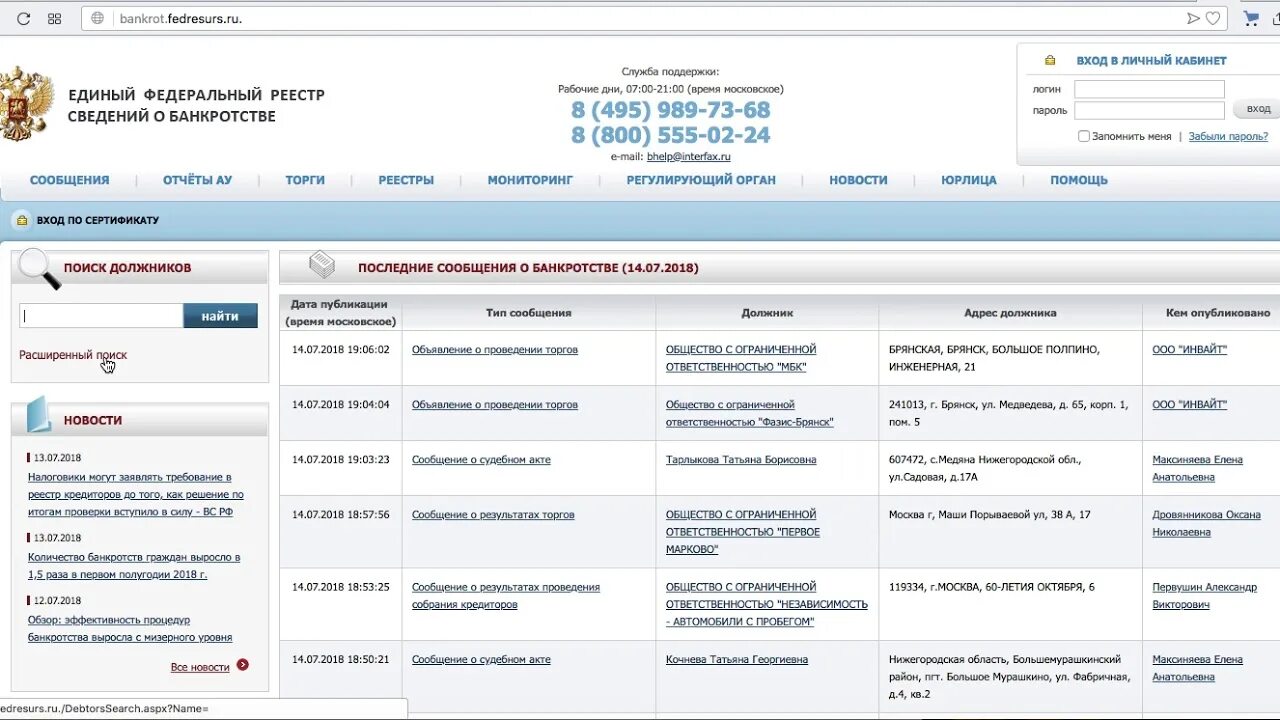Focus the пароль input field
1280x720 pixels.
tap(1149, 111)
